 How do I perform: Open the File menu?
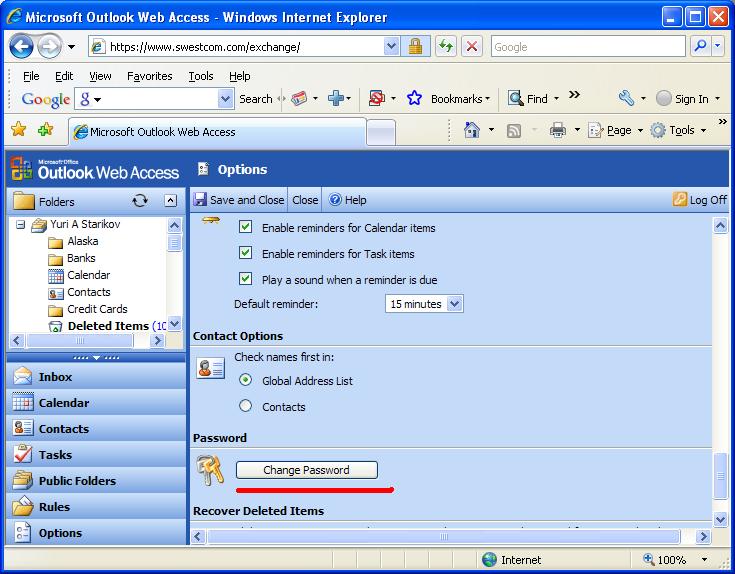(31, 76)
